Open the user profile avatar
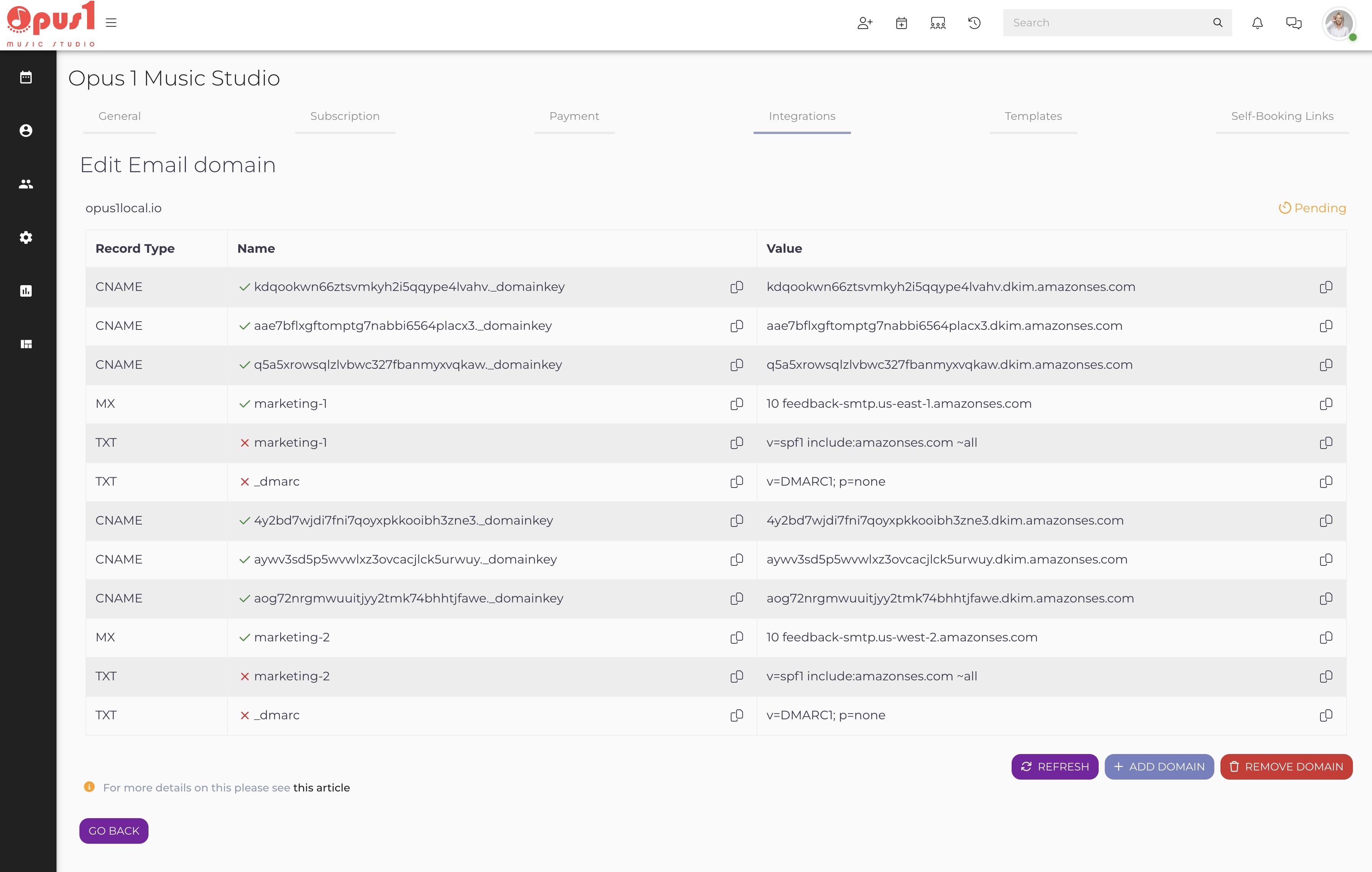Screen dimensions: 1372x872 1339,24
